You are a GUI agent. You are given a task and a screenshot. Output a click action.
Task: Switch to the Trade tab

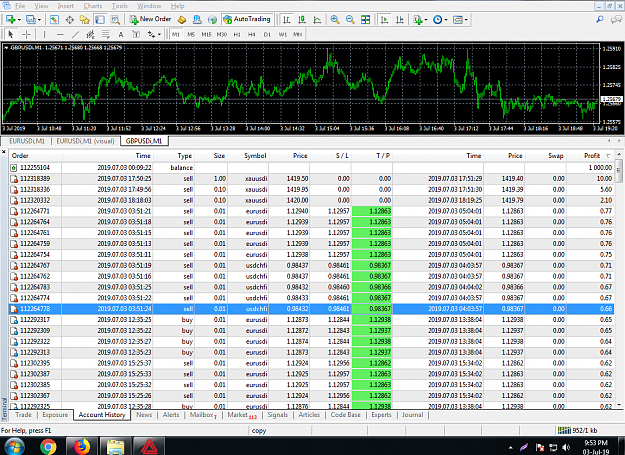[x=24, y=415]
